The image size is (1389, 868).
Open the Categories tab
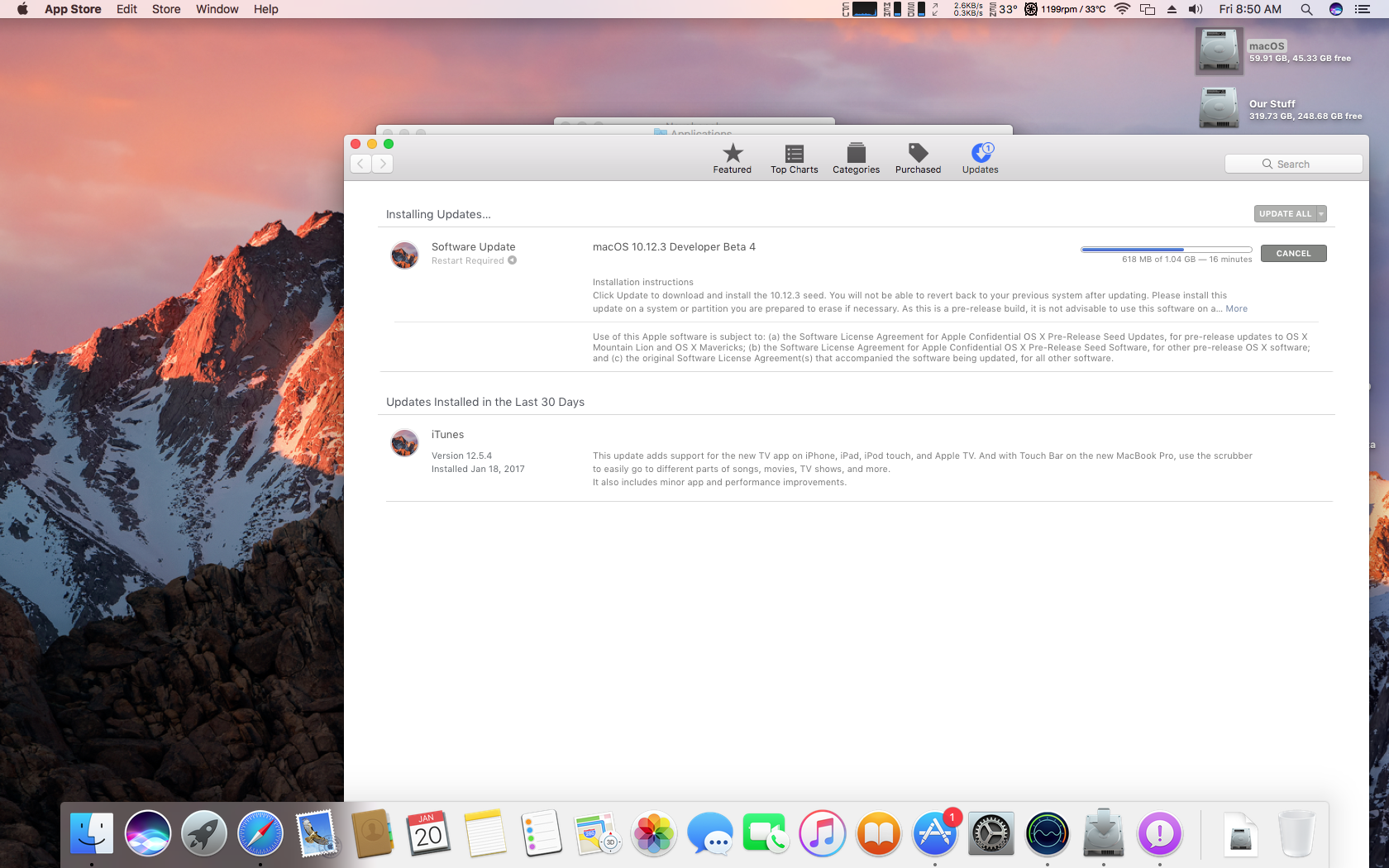coord(856,159)
